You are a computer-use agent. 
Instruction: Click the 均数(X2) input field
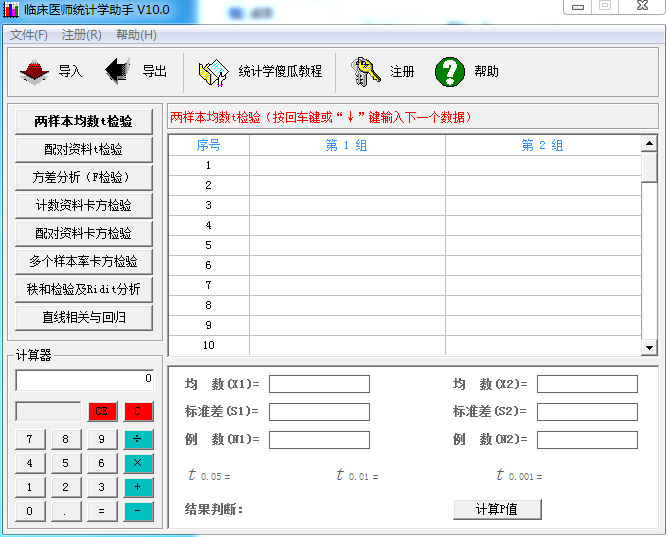587,384
